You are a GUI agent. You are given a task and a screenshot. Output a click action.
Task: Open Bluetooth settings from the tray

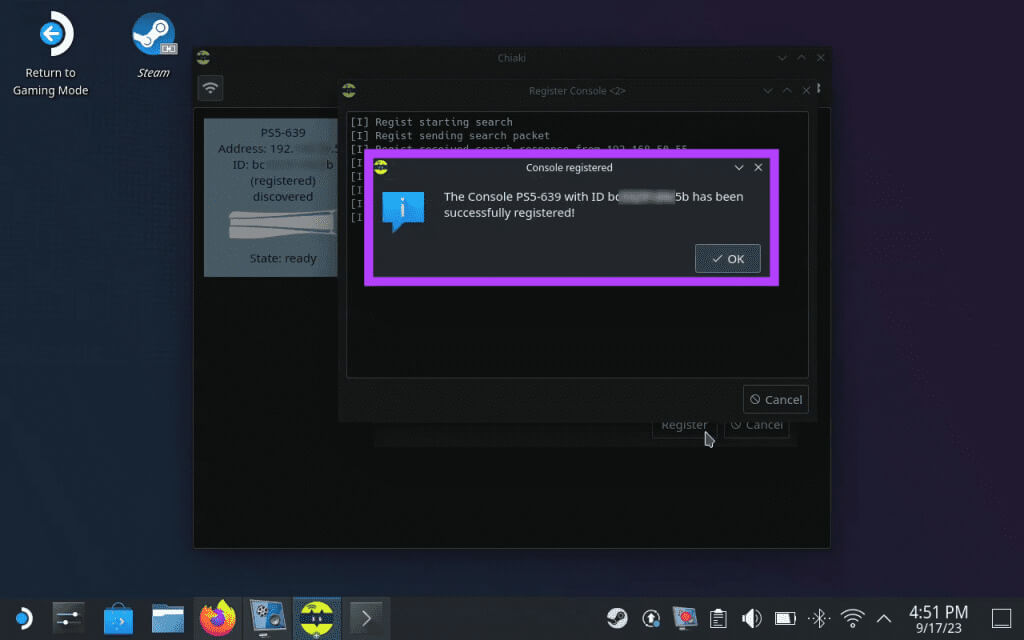click(819, 618)
